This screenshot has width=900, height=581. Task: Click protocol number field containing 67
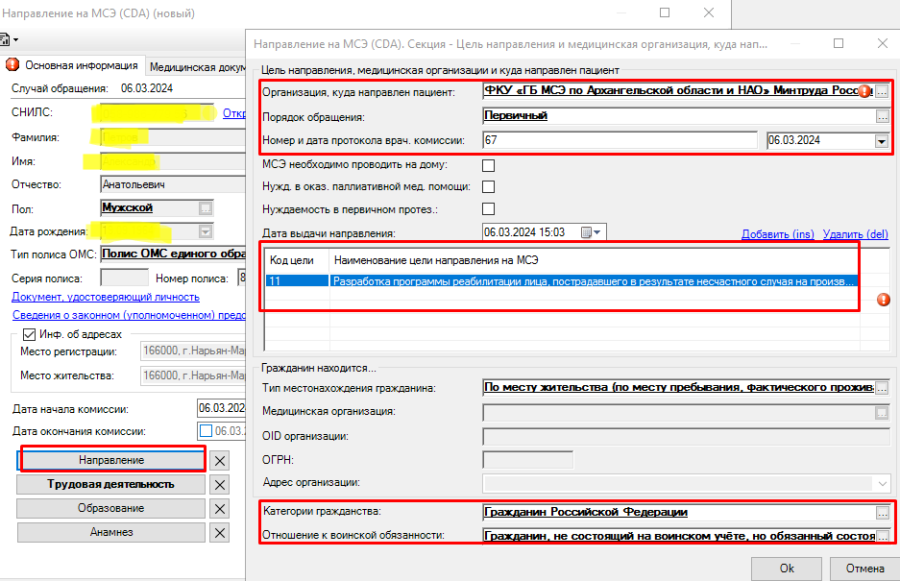(x=619, y=140)
